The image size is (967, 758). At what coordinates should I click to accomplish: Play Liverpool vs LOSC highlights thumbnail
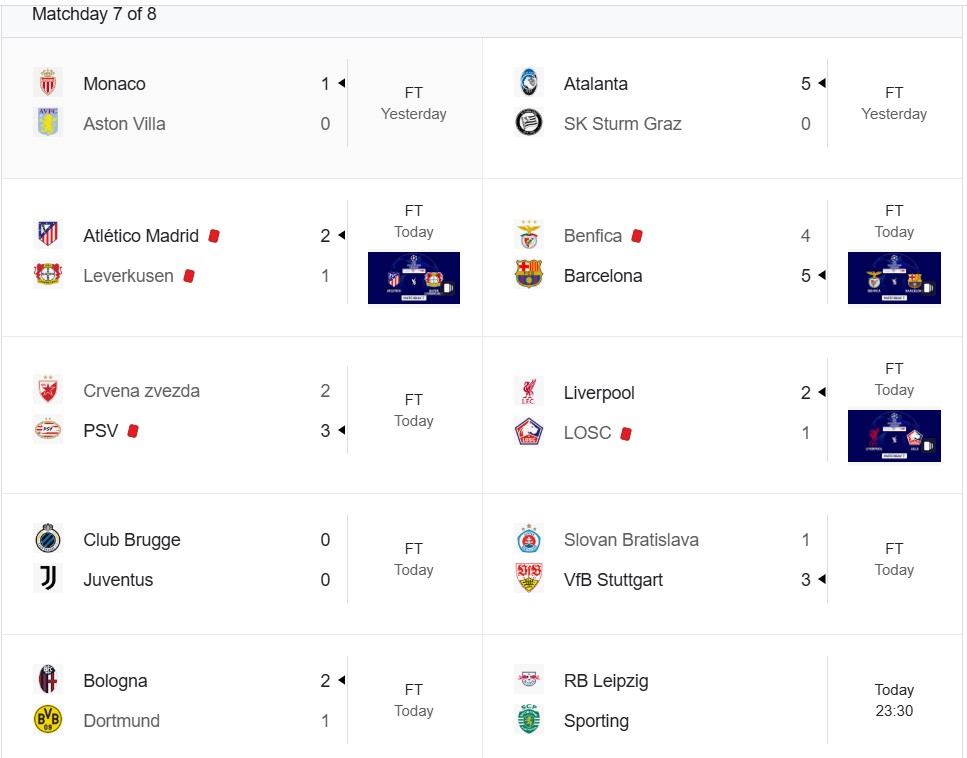894,435
